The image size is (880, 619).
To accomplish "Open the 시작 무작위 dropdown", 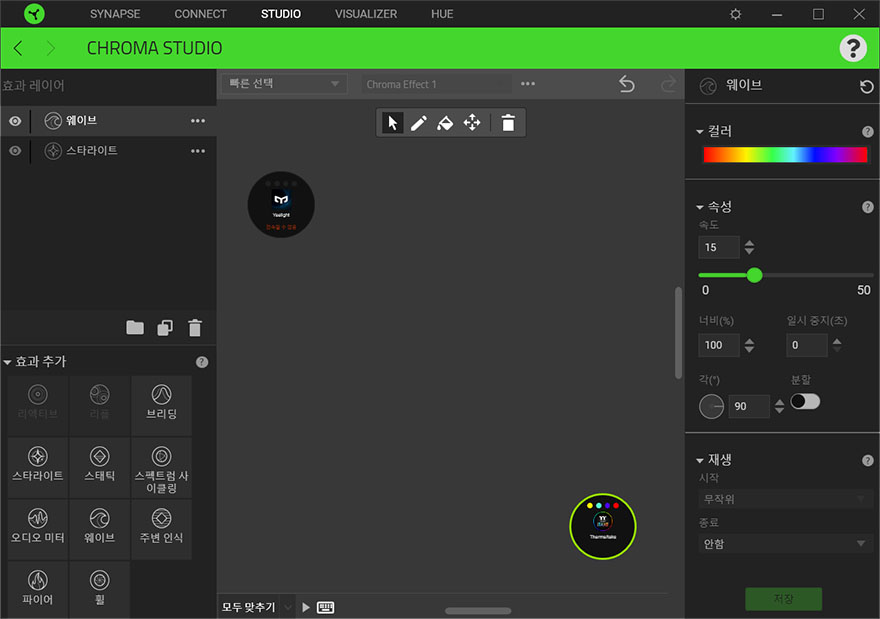I will (785, 498).
